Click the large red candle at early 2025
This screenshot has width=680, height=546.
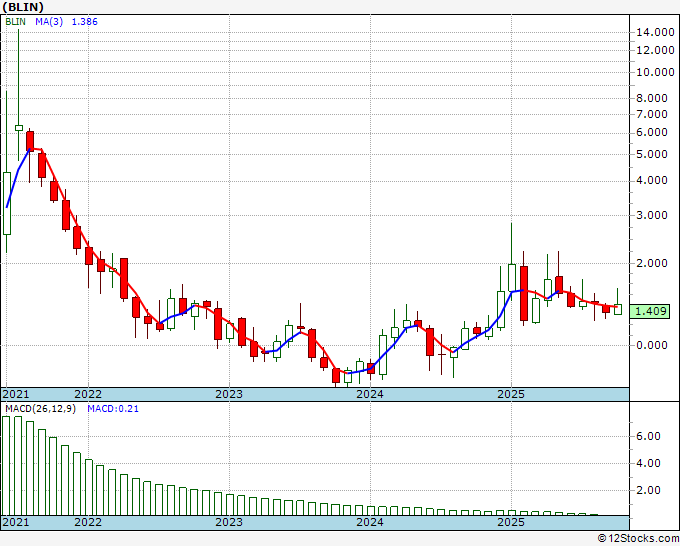pos(523,294)
